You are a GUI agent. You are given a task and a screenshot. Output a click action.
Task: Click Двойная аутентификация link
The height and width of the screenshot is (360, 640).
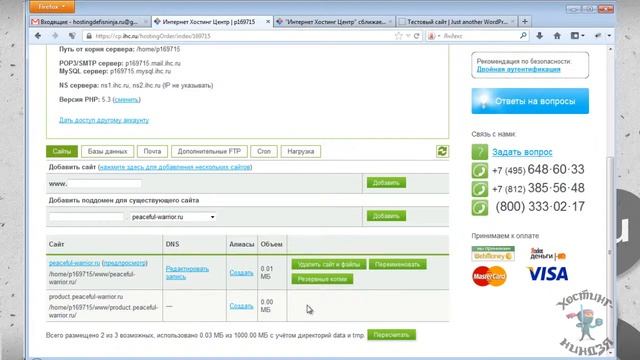[518, 69]
